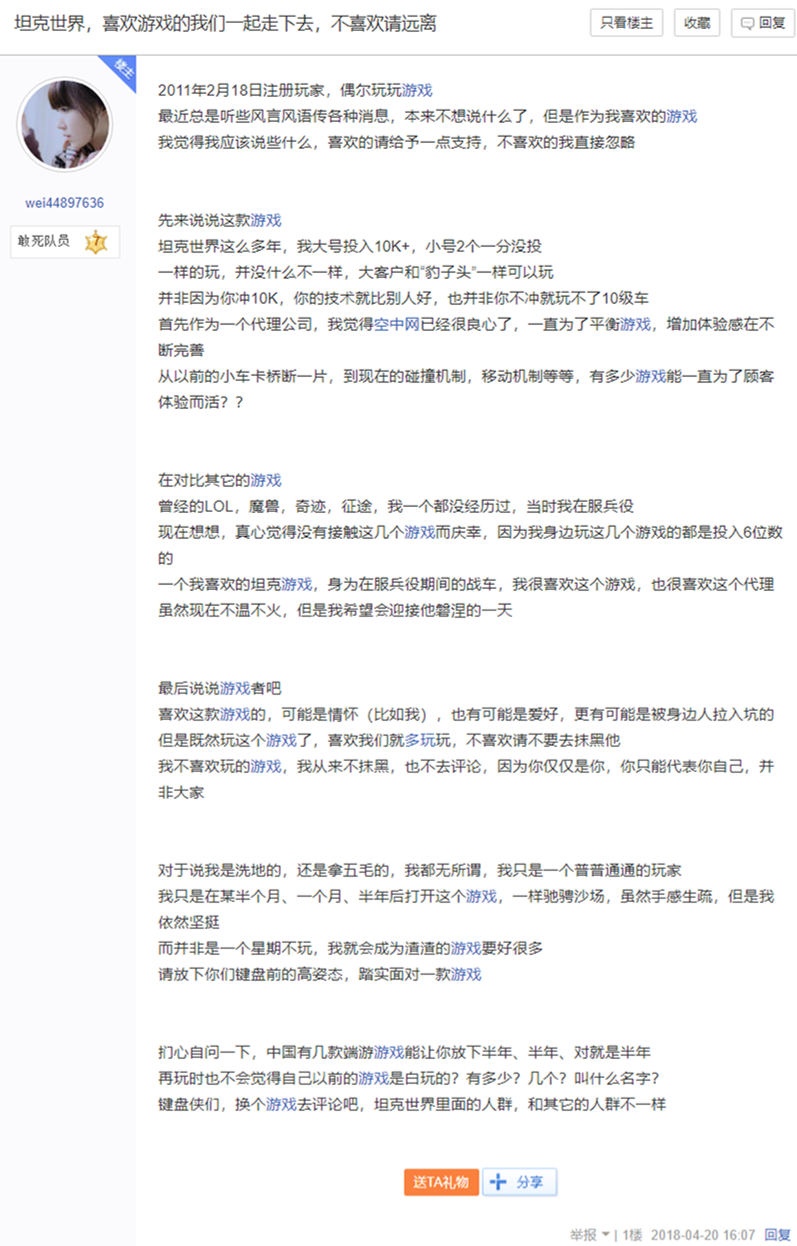The image size is (797, 1246).
Task: Click the 只看楼主 button
Action: pyautogui.click(x=627, y=23)
